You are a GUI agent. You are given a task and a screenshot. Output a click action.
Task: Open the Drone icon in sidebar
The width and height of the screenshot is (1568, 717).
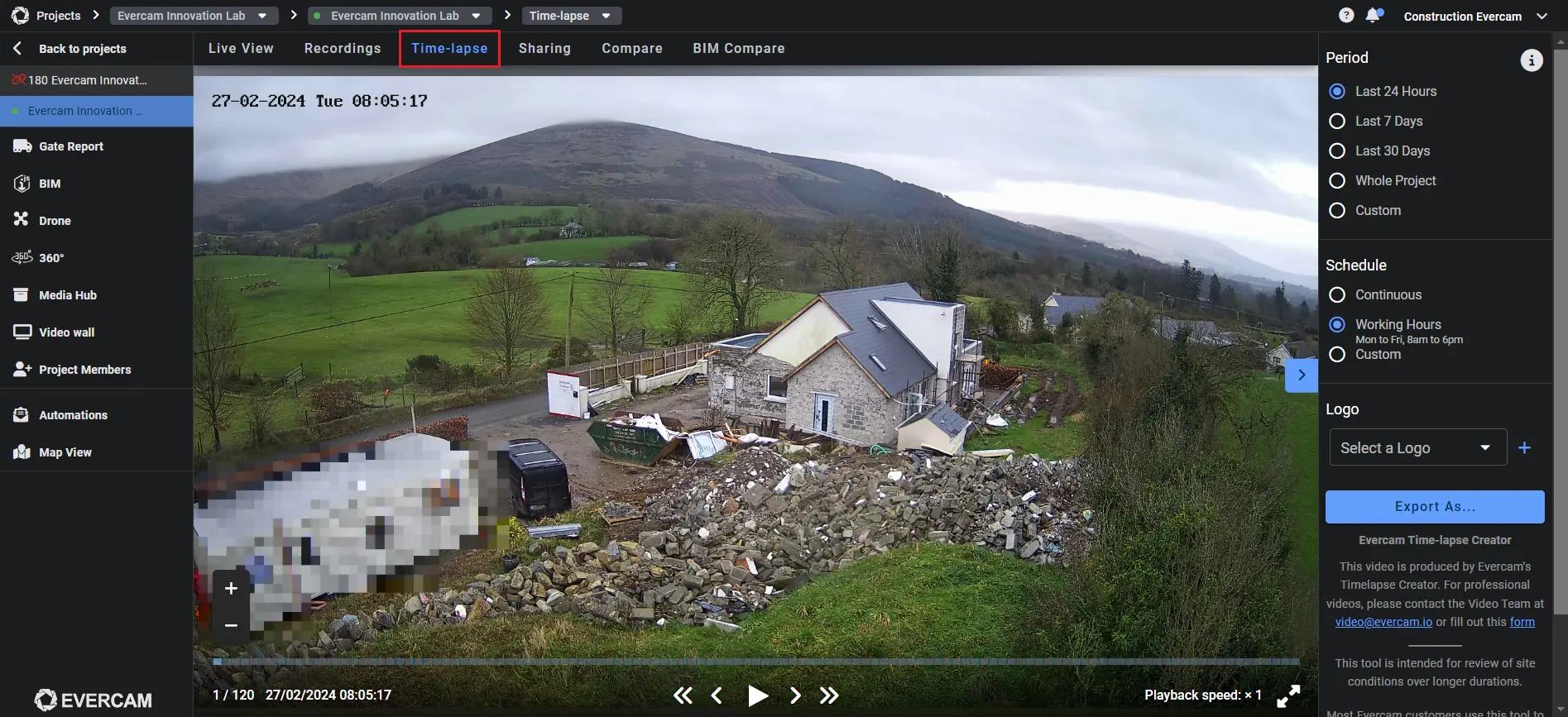(21, 219)
